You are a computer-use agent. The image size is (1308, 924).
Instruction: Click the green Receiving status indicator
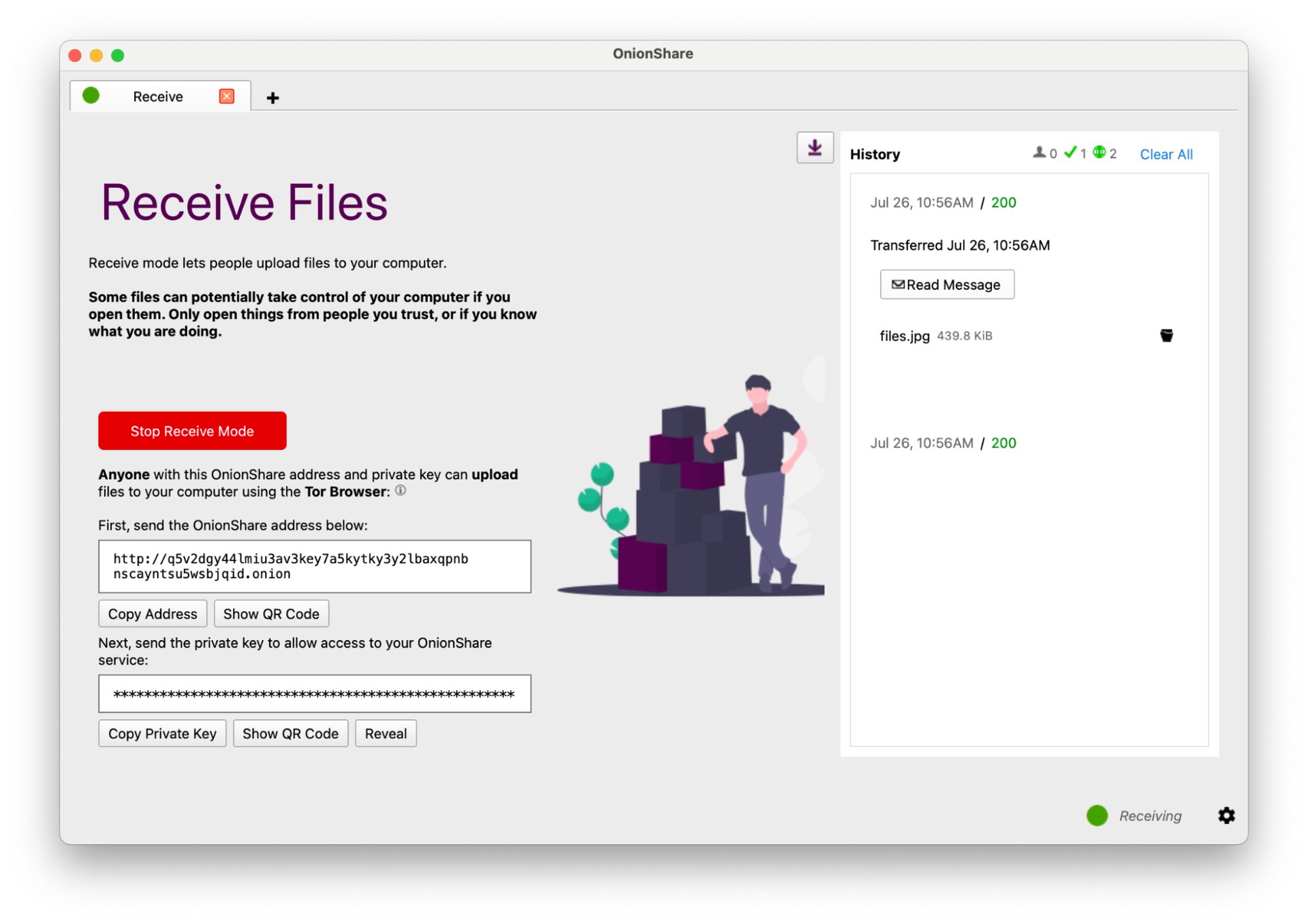pos(1097,815)
